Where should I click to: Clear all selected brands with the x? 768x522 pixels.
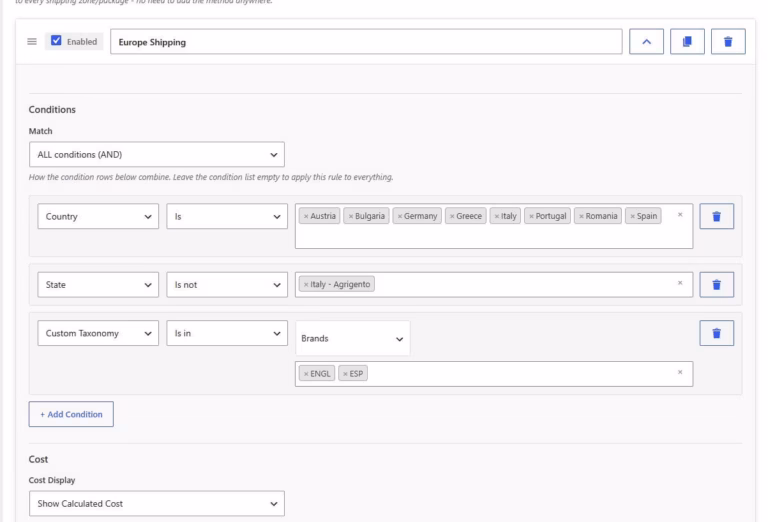680,372
